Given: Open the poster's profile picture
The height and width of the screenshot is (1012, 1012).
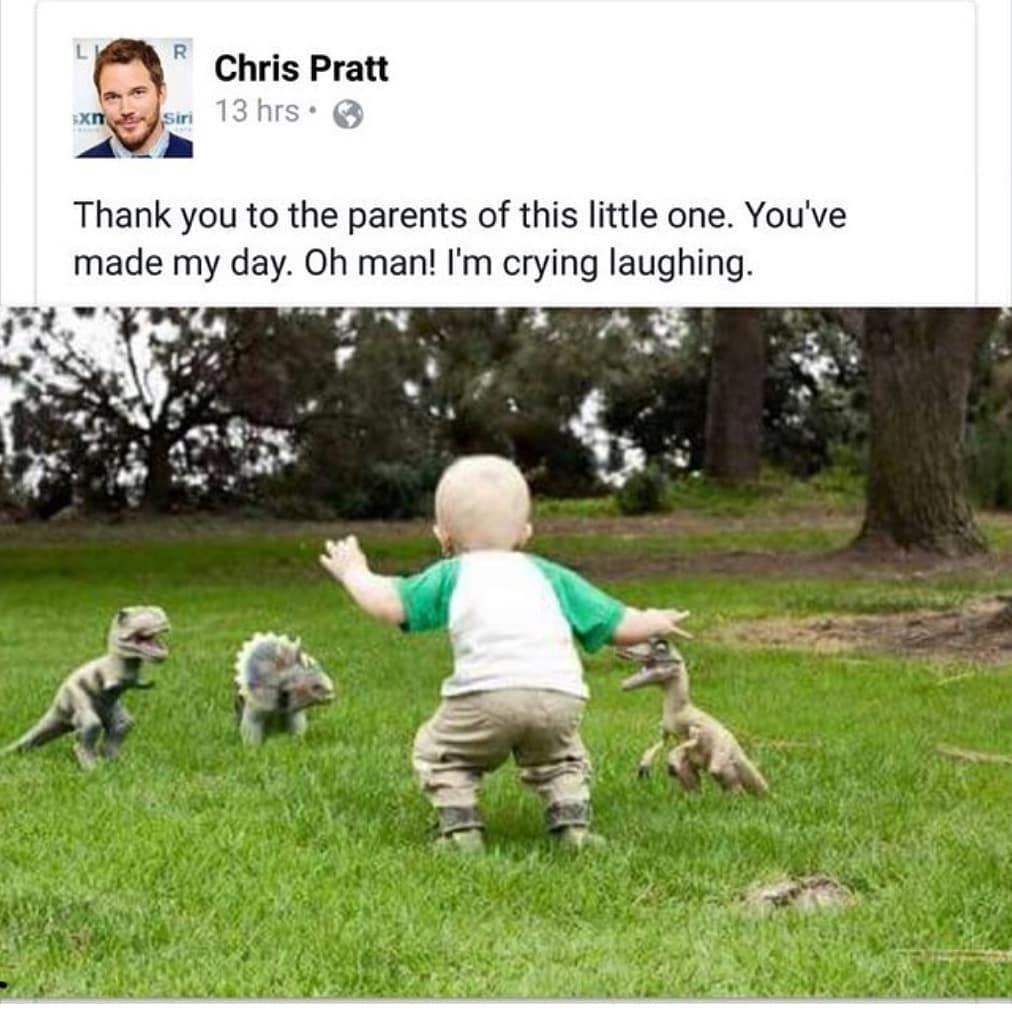Looking at the screenshot, I should point(133,97).
